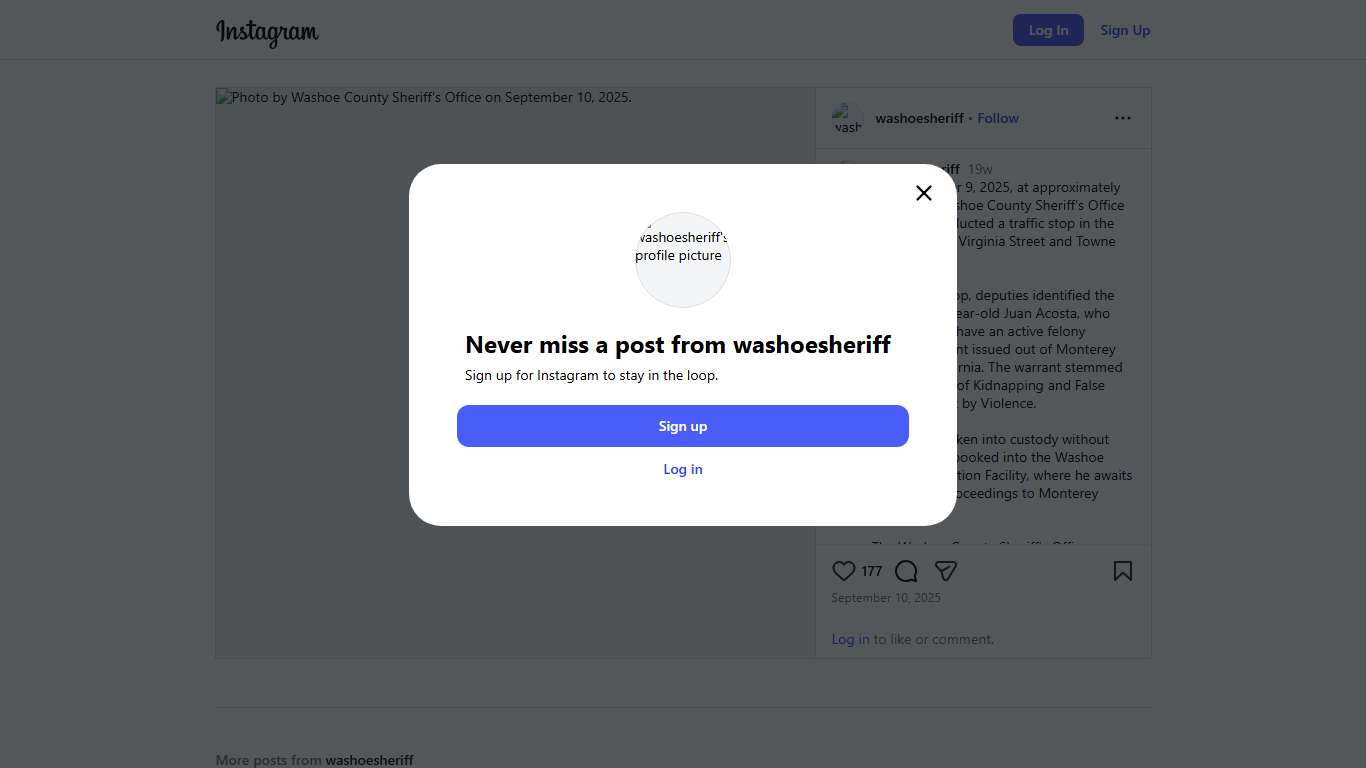The height and width of the screenshot is (768, 1366).
Task: Click the Log in link in dialog
Action: pyautogui.click(x=683, y=469)
